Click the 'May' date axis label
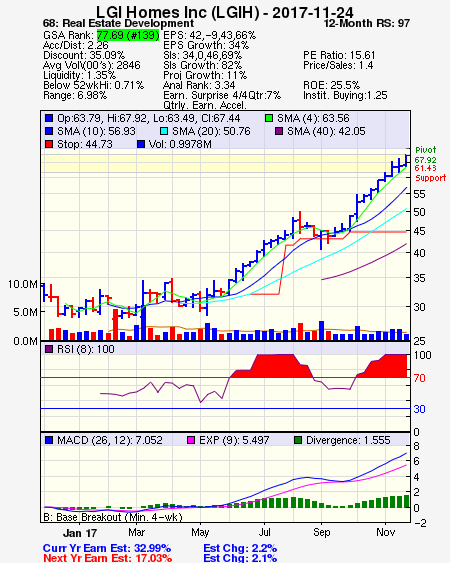Viewport: 450px width, 563px height. (x=200, y=532)
